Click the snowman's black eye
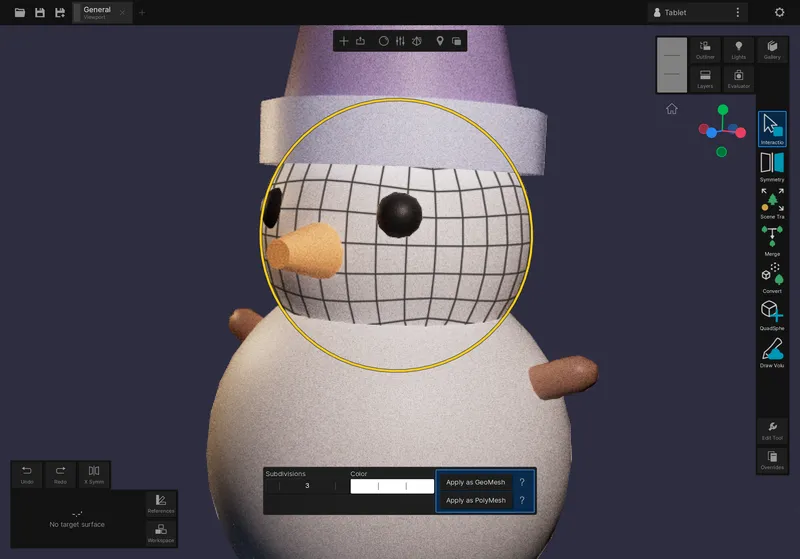 [399, 215]
